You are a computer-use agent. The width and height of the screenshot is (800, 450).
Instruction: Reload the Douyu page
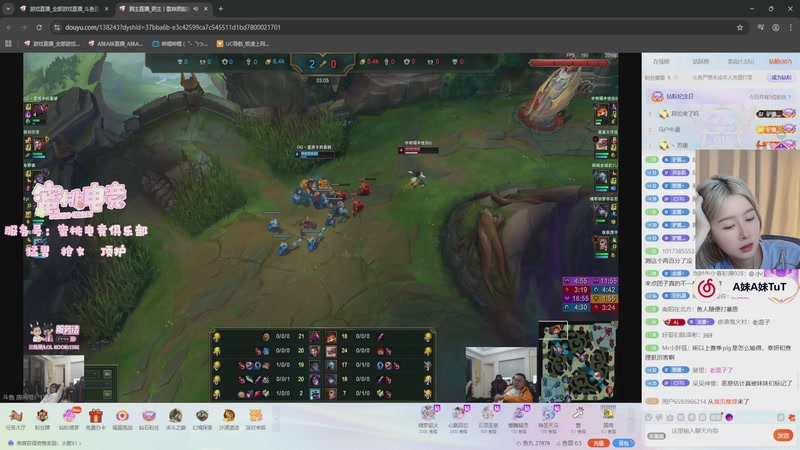(39, 28)
